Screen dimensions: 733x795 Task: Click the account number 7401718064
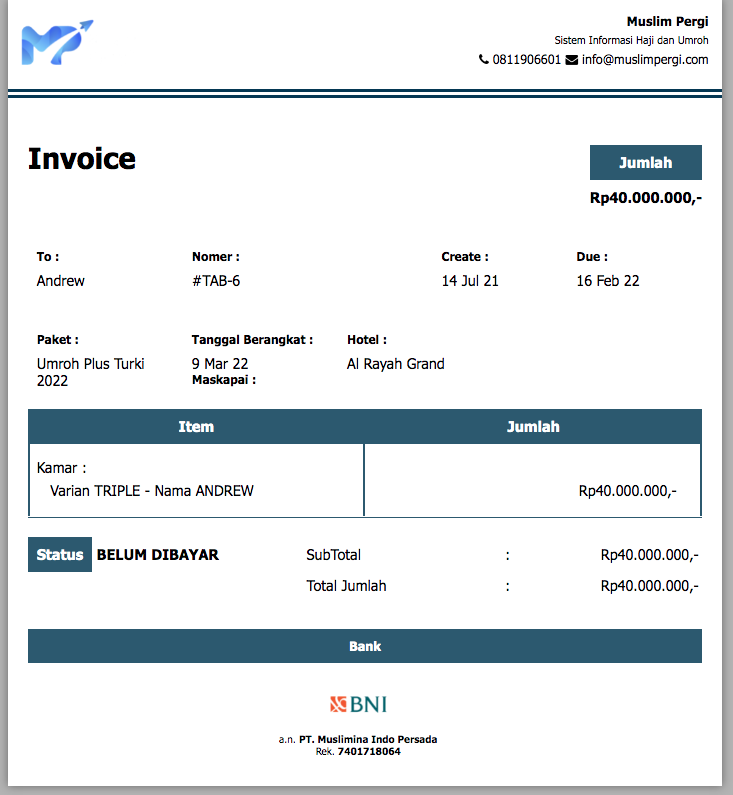point(369,751)
